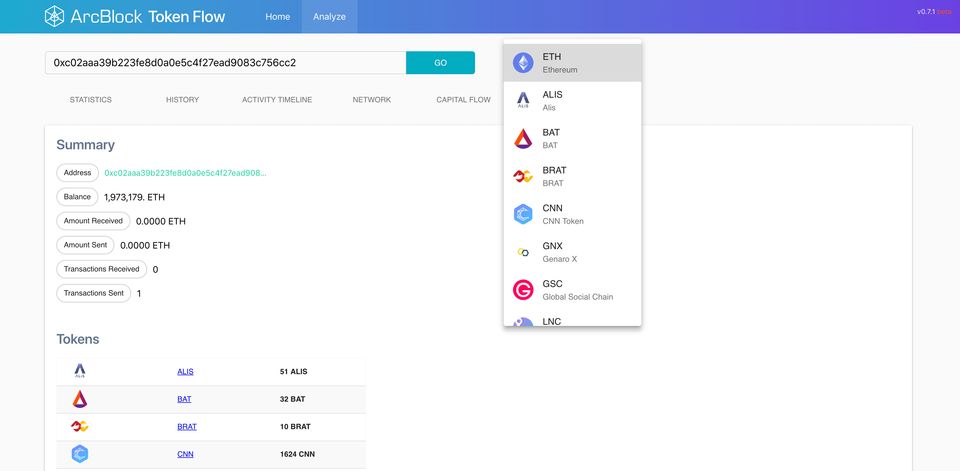Click the BAT triangle icon in dropdown
This screenshot has width=960, height=471.
pyautogui.click(x=523, y=139)
